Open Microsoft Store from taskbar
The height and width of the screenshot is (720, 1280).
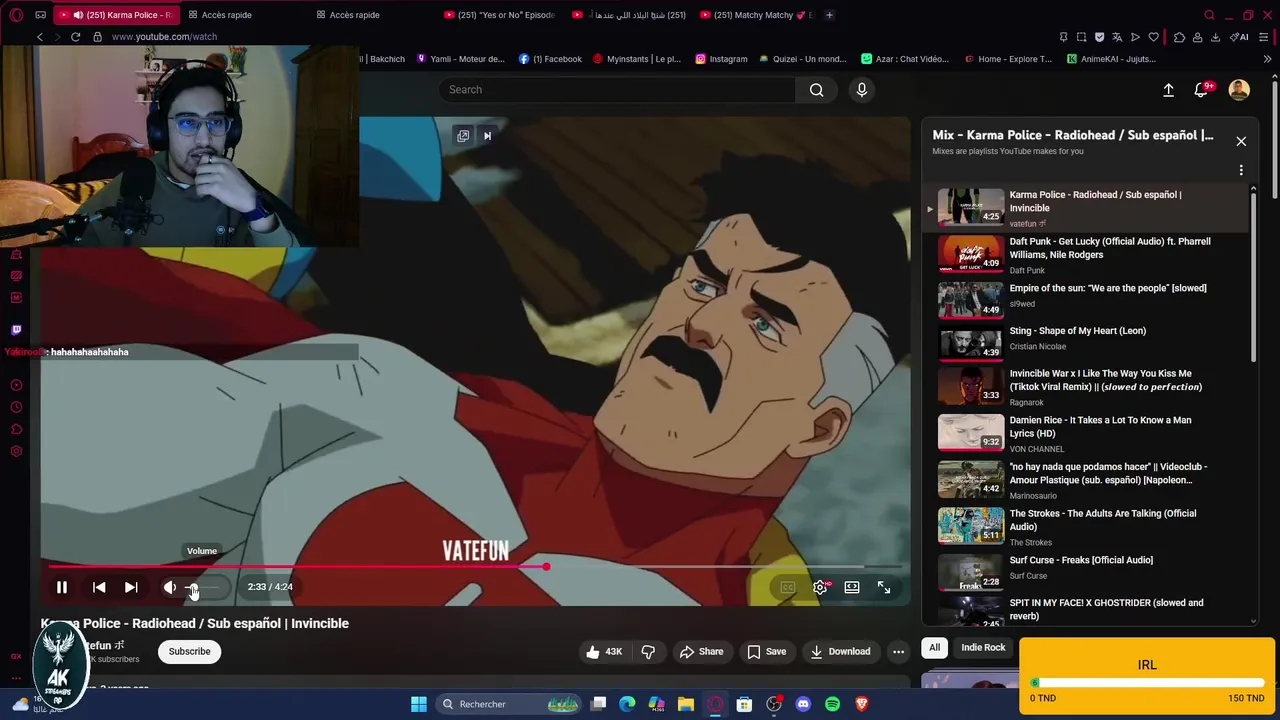tap(744, 704)
